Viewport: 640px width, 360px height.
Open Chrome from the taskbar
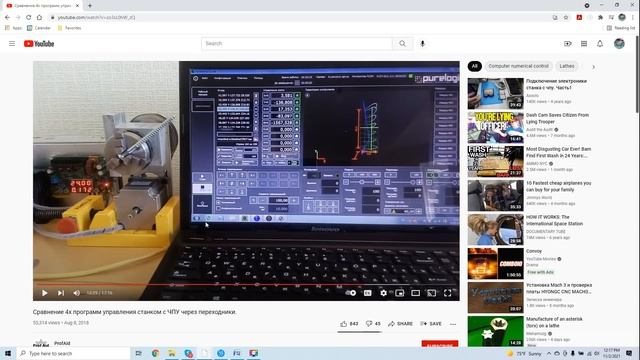(x=156, y=353)
